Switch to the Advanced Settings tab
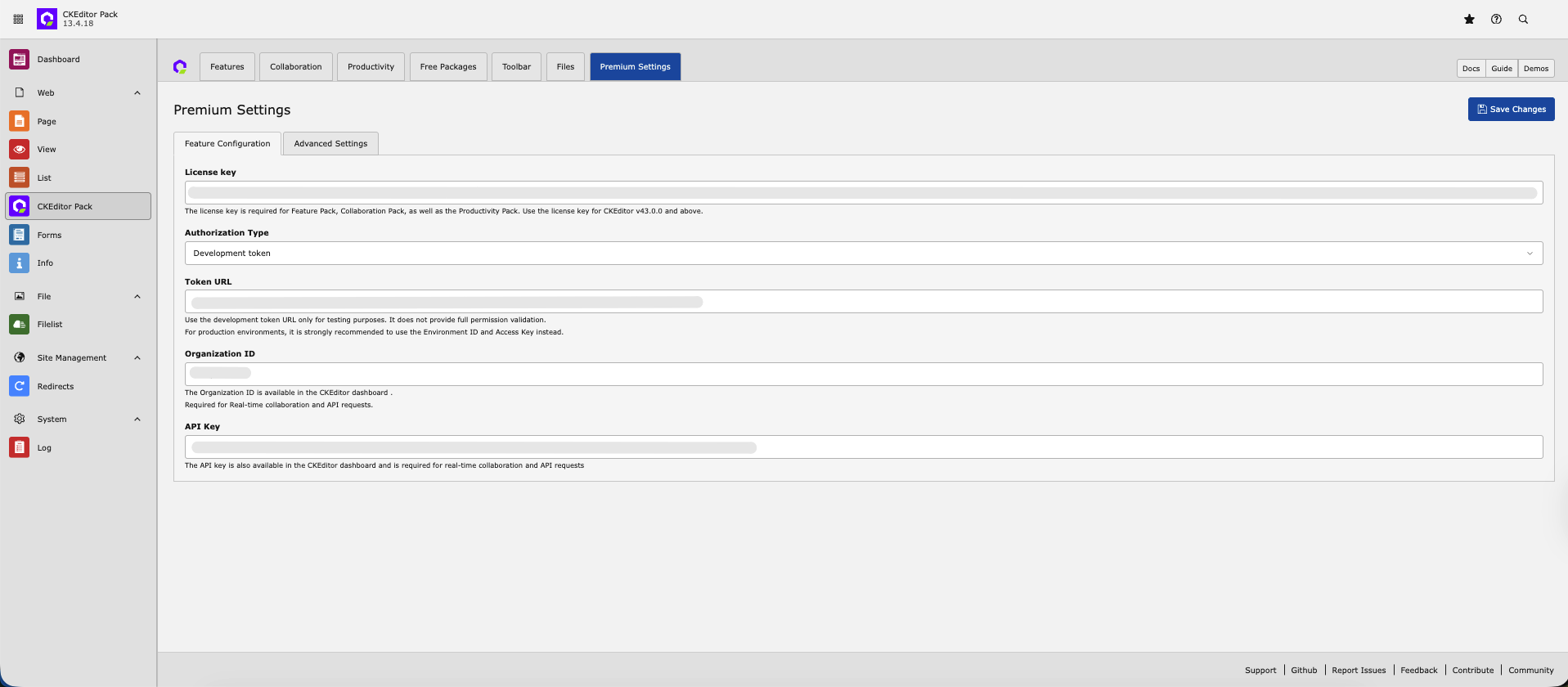Viewport: 1568px width, 687px height. point(330,144)
